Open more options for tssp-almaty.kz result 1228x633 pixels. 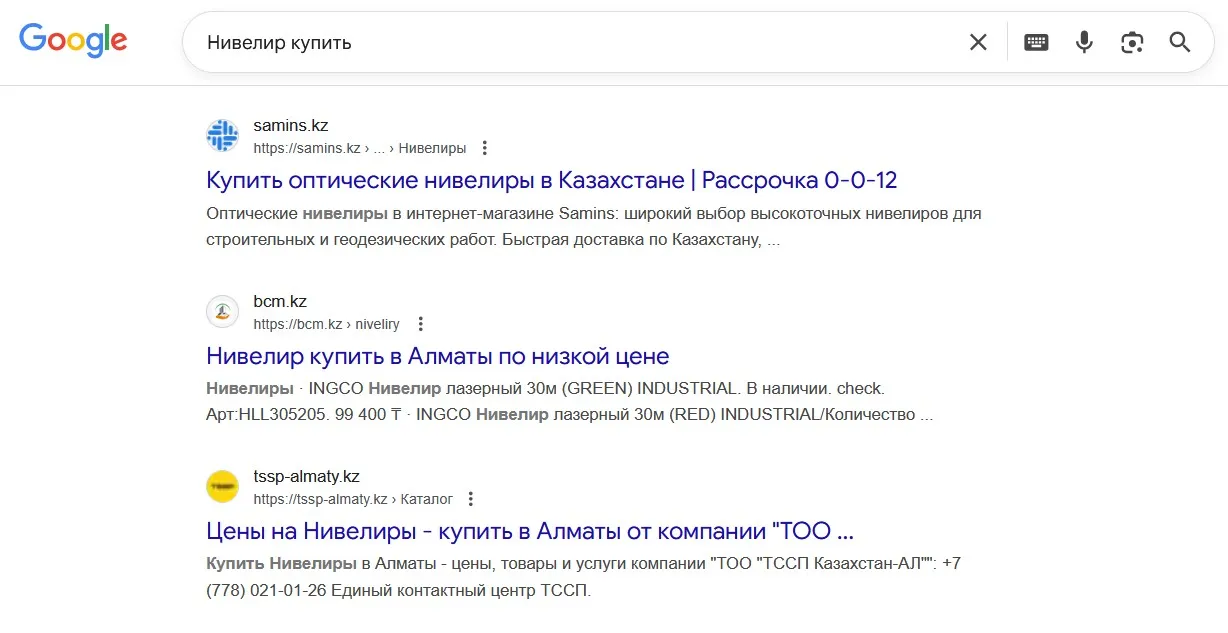point(471,499)
